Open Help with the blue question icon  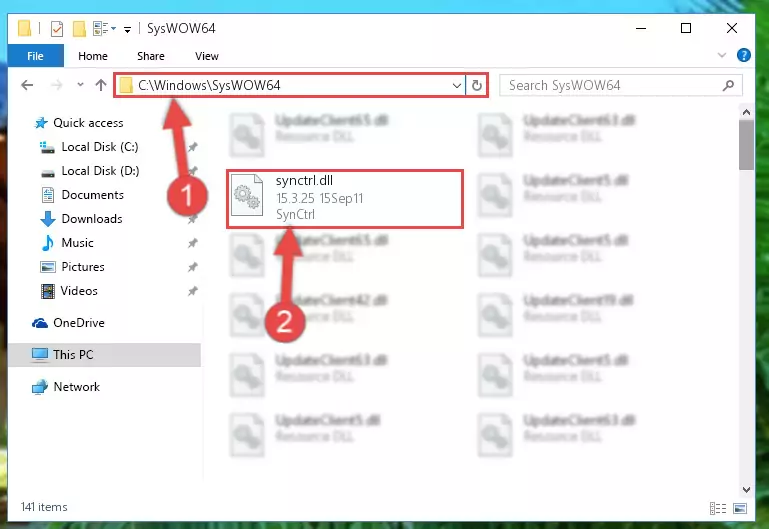743,55
